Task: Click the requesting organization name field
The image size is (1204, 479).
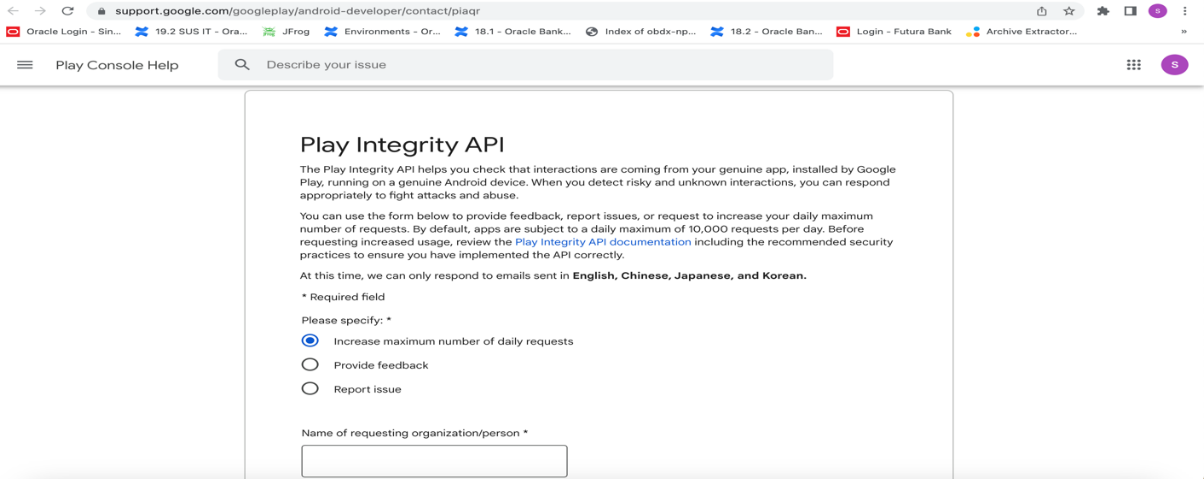Action: coord(434,461)
